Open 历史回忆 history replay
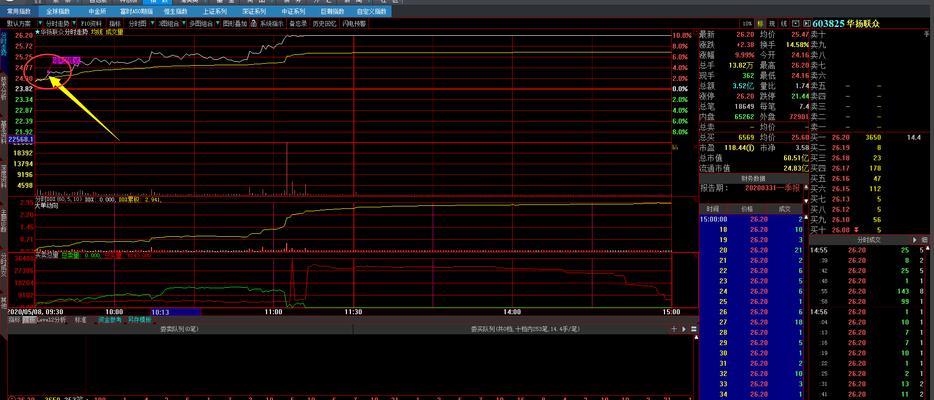This screenshot has width=934, height=400. click(325, 24)
